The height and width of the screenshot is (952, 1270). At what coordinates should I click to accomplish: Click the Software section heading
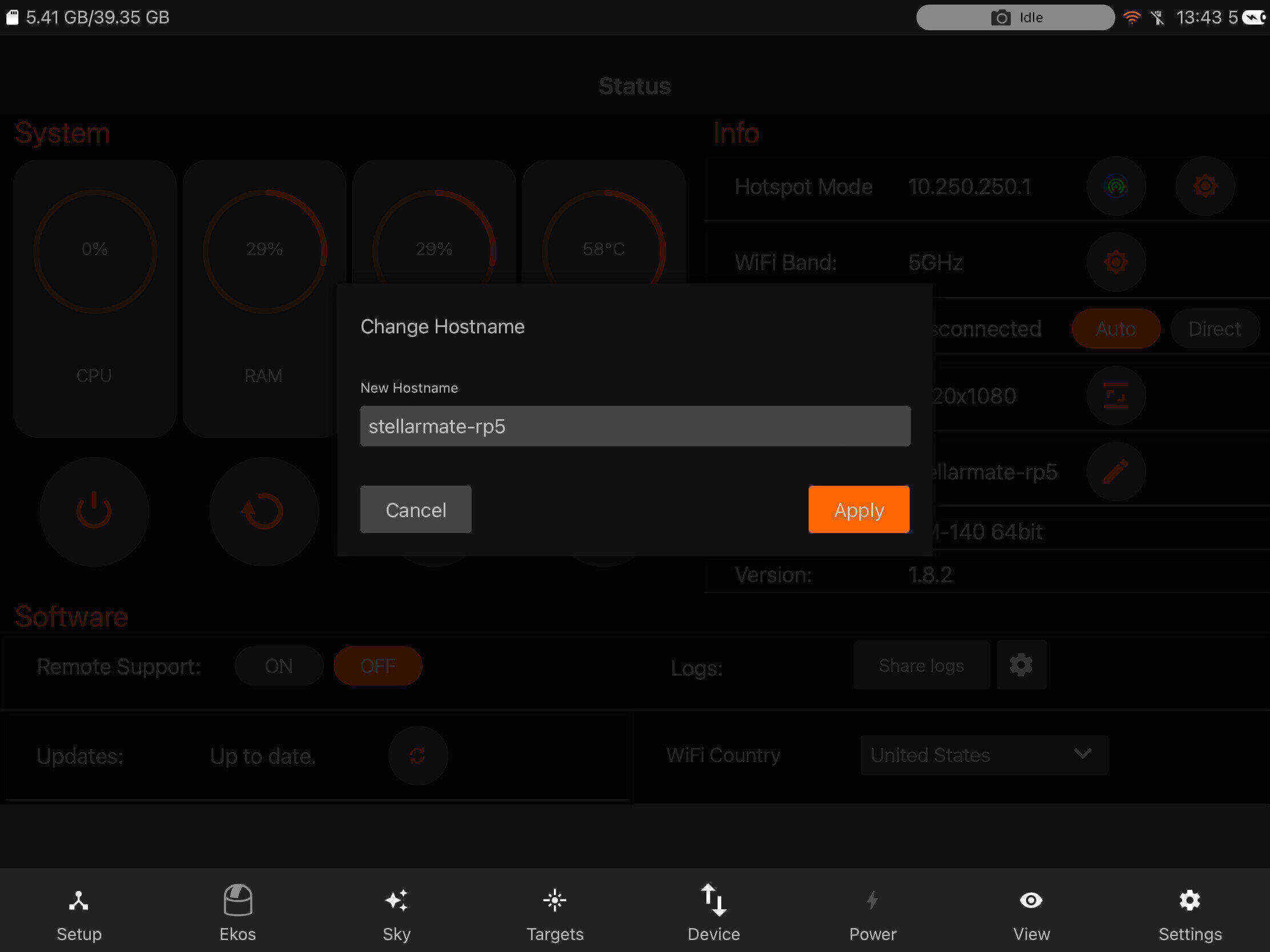(71, 616)
